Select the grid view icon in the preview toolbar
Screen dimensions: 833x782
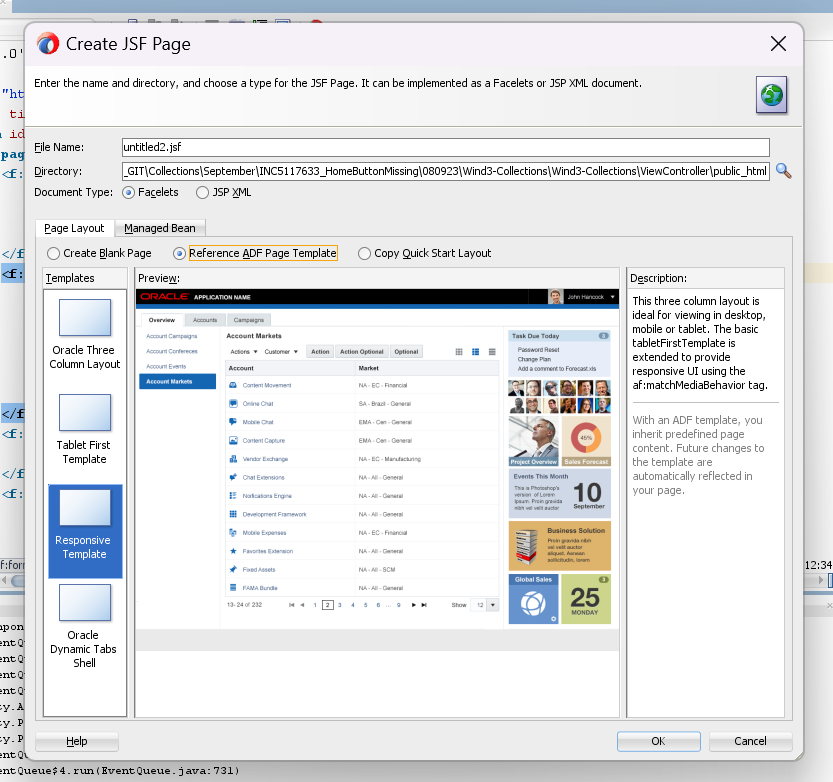461,351
